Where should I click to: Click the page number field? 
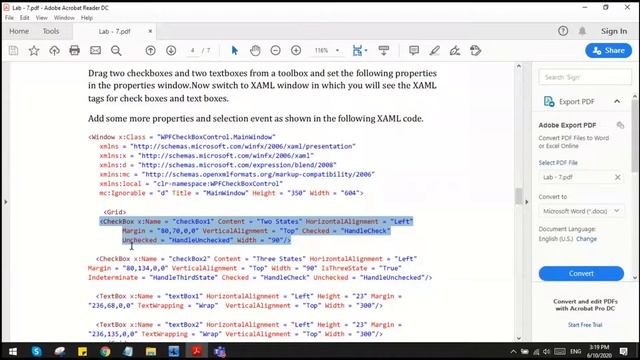pos(192,51)
